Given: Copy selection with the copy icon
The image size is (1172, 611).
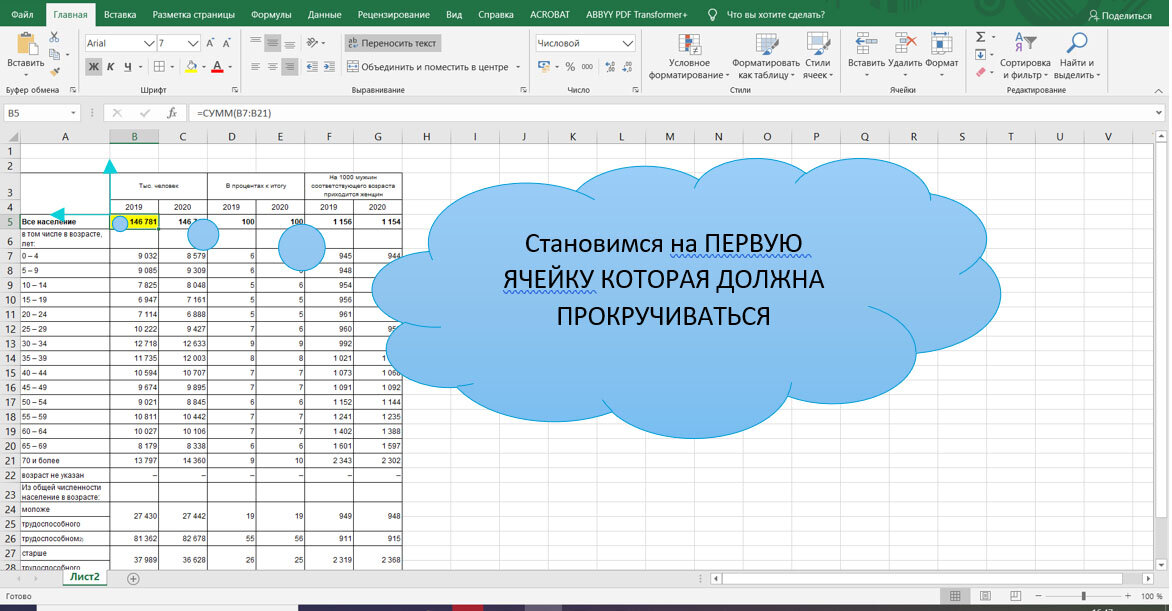Looking at the screenshot, I should 54,55.
